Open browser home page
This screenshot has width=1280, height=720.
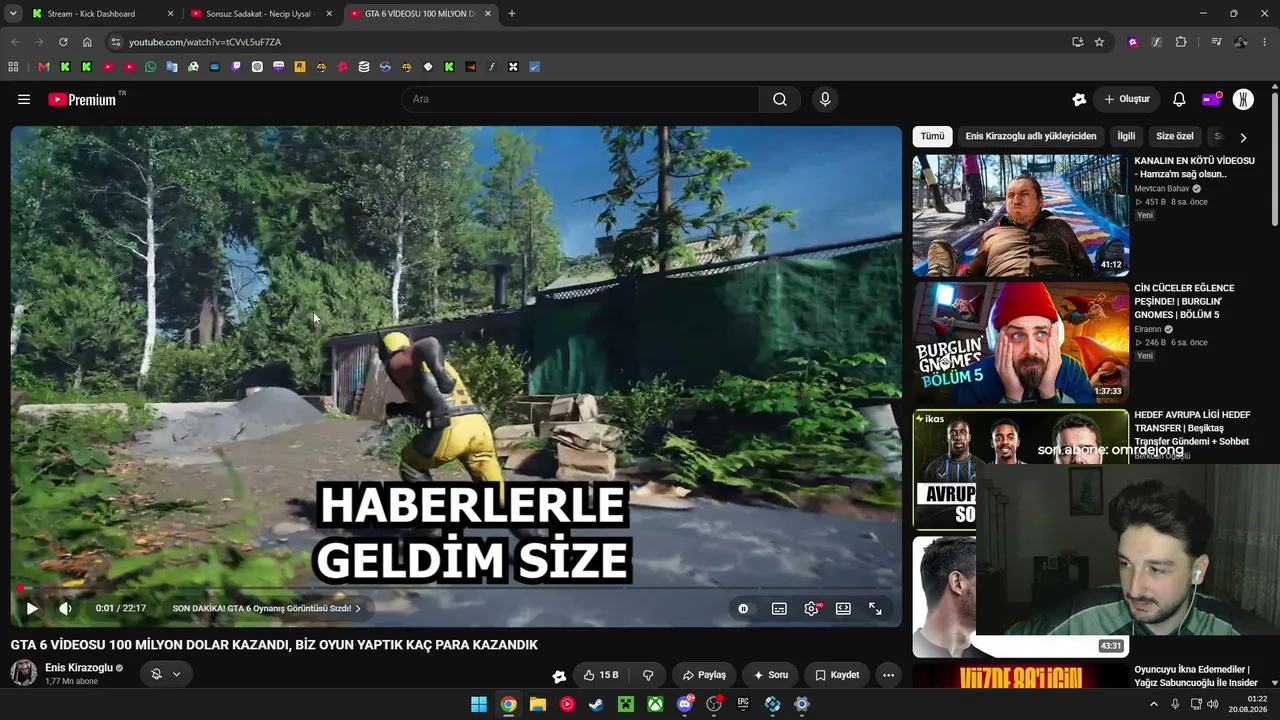(x=87, y=42)
